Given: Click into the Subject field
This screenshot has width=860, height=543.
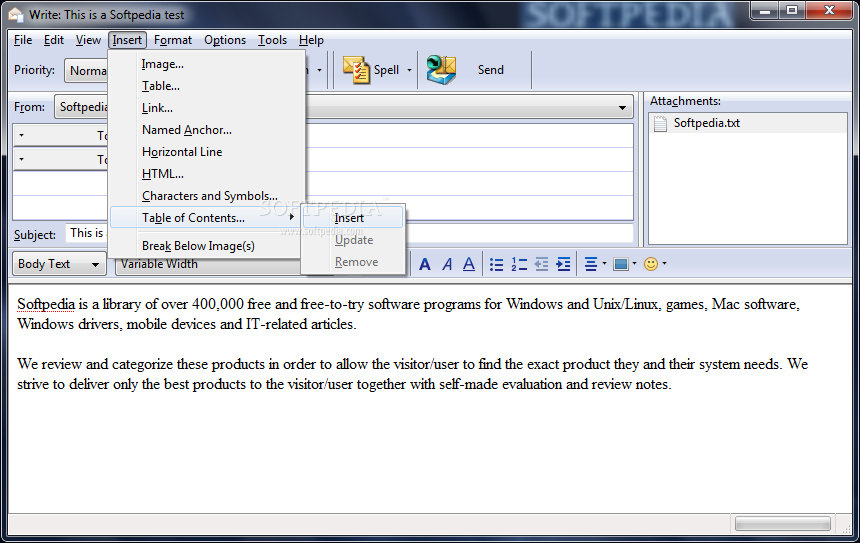Looking at the screenshot, I should coord(350,234).
